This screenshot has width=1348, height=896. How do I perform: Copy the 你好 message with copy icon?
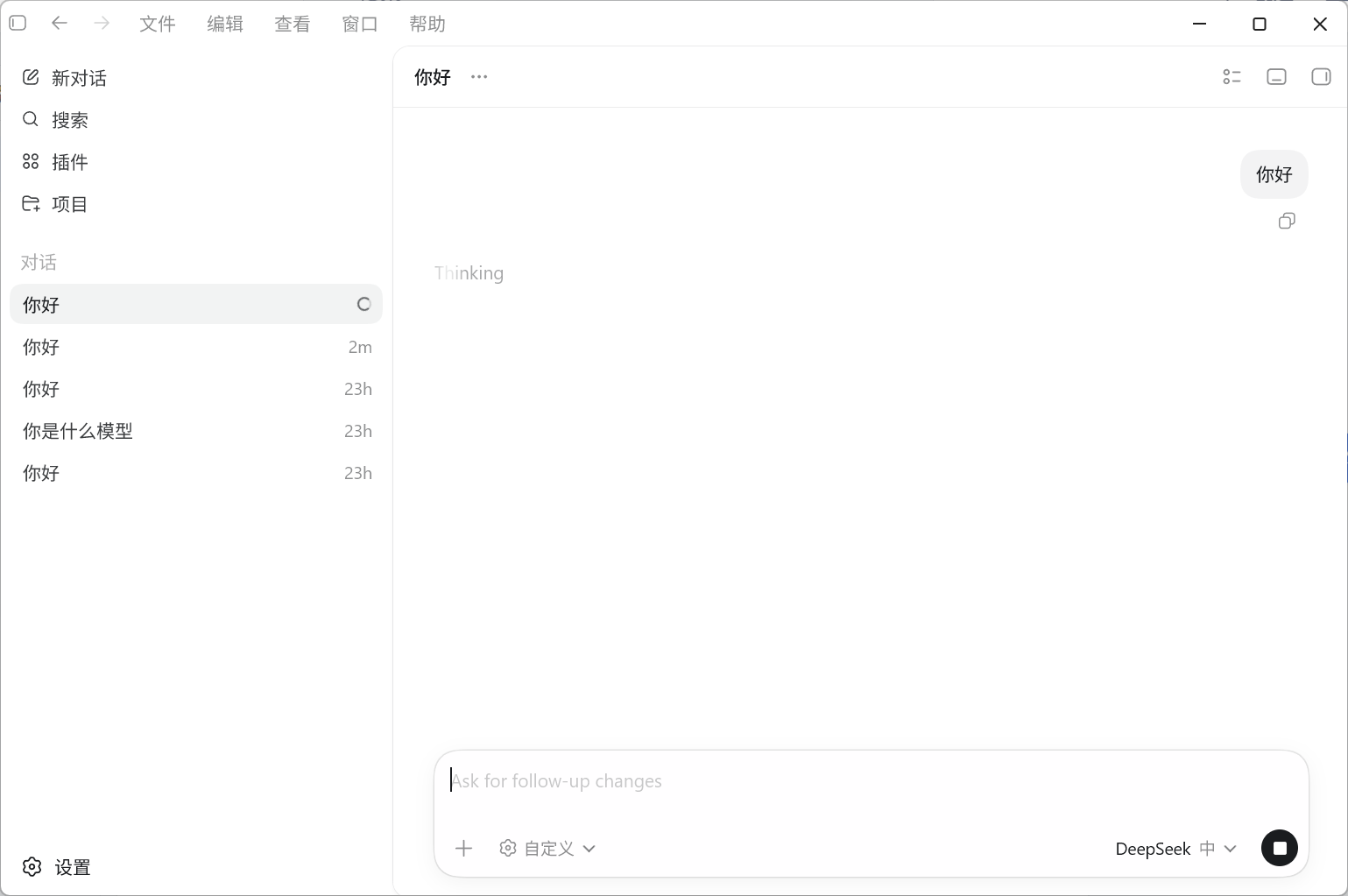click(x=1287, y=221)
